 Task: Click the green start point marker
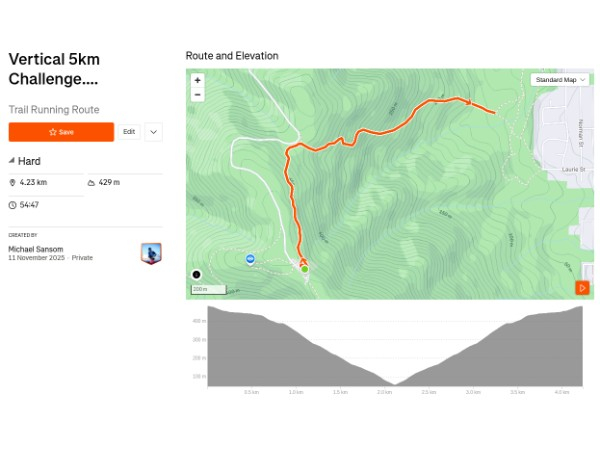point(304,269)
